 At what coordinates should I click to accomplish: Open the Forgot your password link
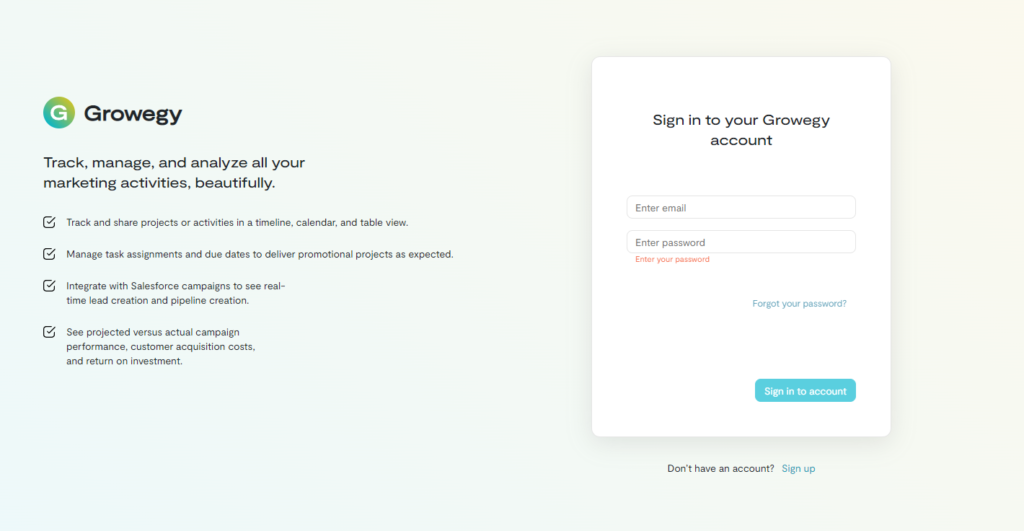click(799, 303)
